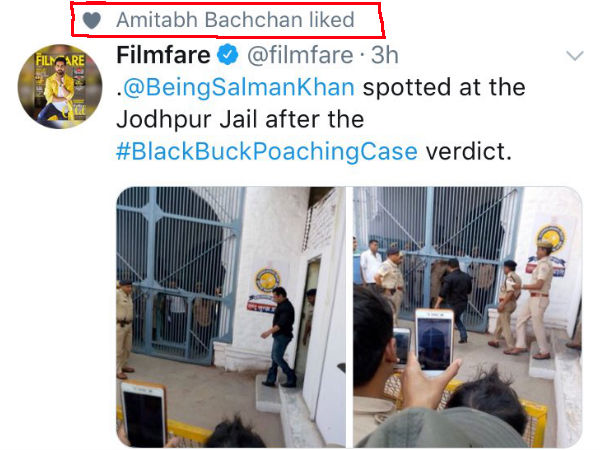The height and width of the screenshot is (450, 600).
Task: Open the @BeingSalmanKhan mention
Action: pyautogui.click(x=239, y=87)
